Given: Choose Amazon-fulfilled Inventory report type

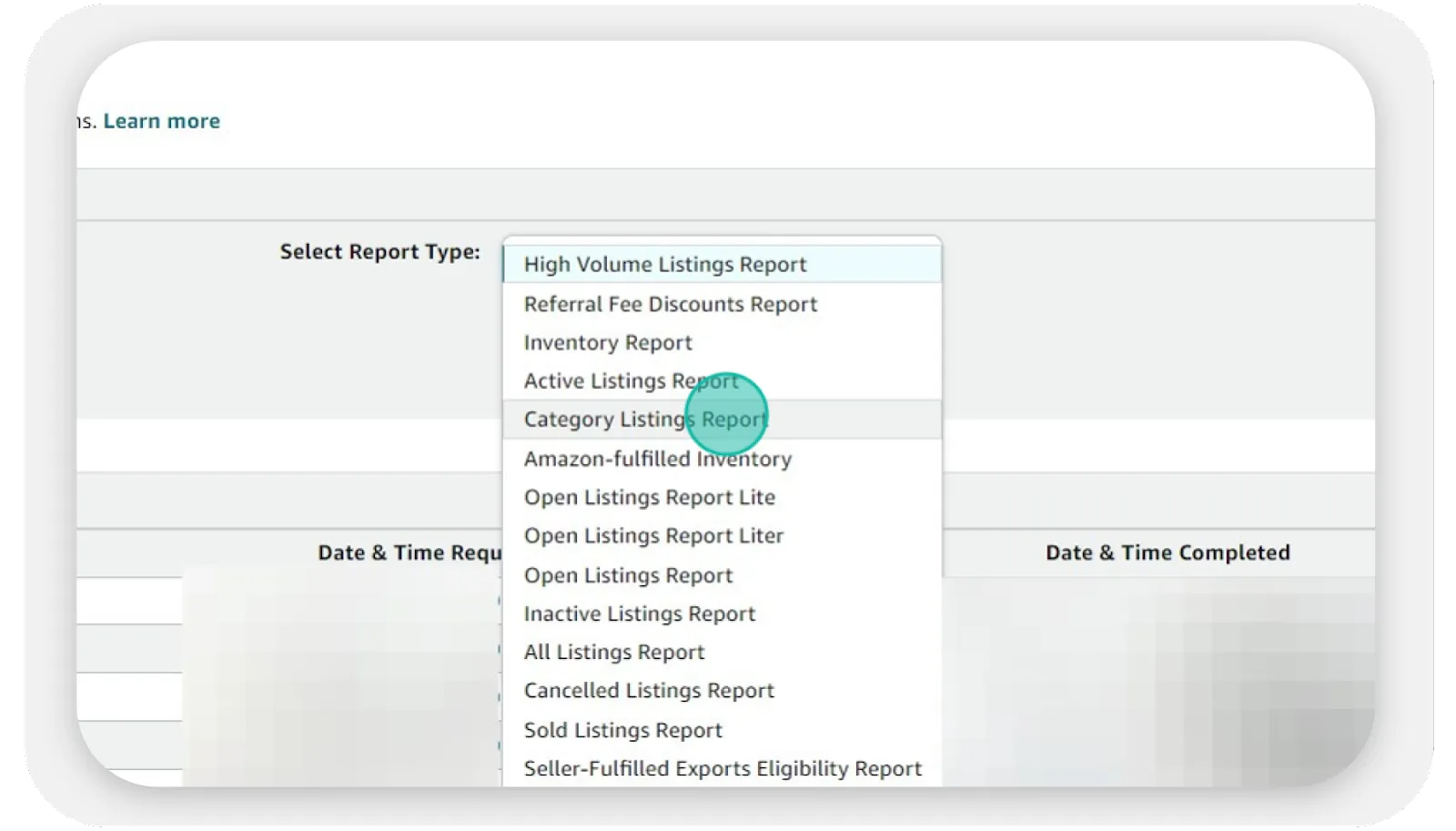Looking at the screenshot, I should pyautogui.click(x=657, y=458).
